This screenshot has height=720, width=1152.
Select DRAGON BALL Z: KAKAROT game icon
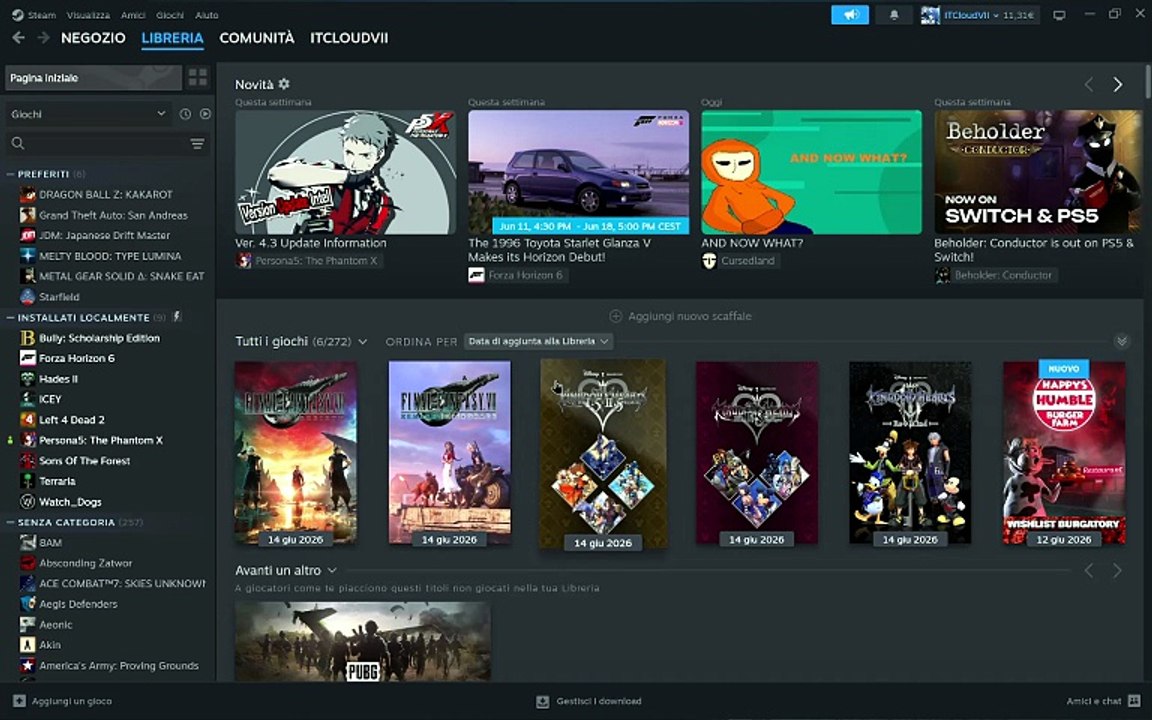(x=27, y=194)
